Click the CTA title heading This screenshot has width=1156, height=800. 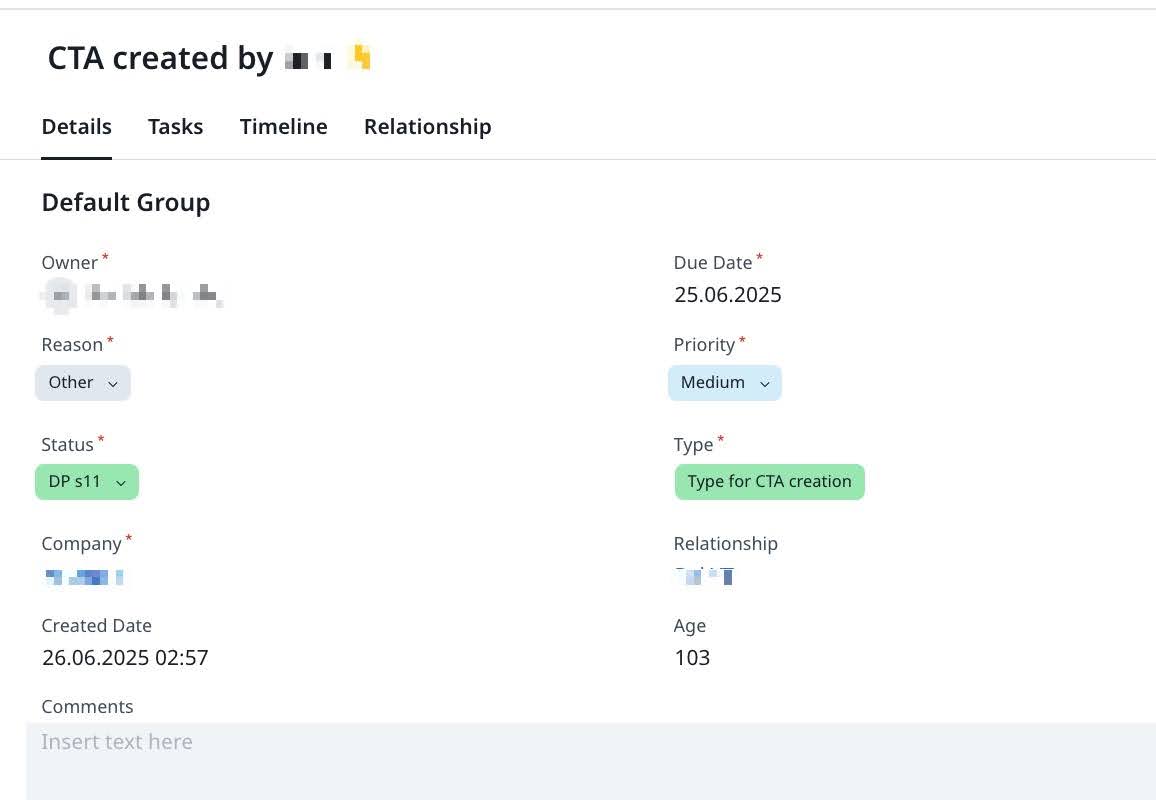[160, 58]
